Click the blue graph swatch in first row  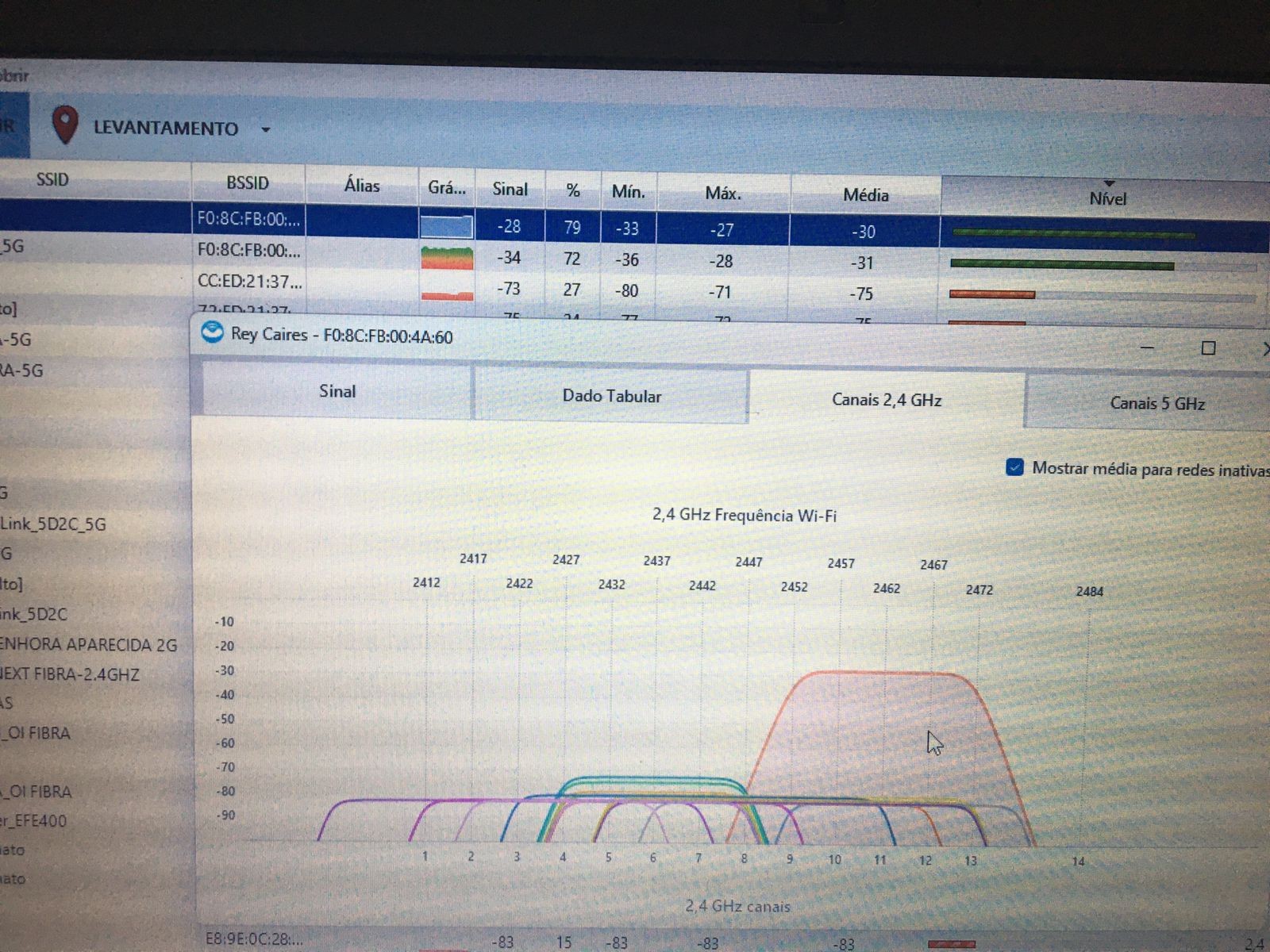point(446,226)
